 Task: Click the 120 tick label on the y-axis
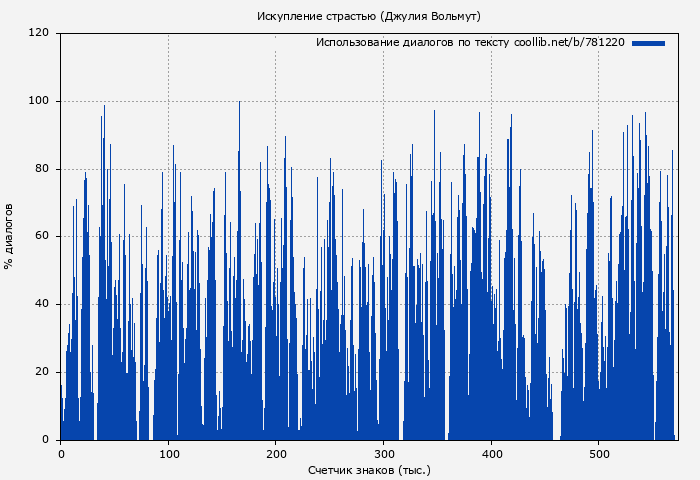39,33
